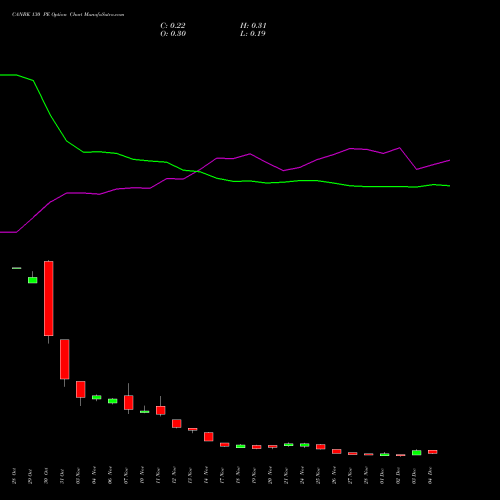This screenshot has height=500, width=500.
Task: Click the '03 Dec' date axis label
Action: tap(414, 476)
